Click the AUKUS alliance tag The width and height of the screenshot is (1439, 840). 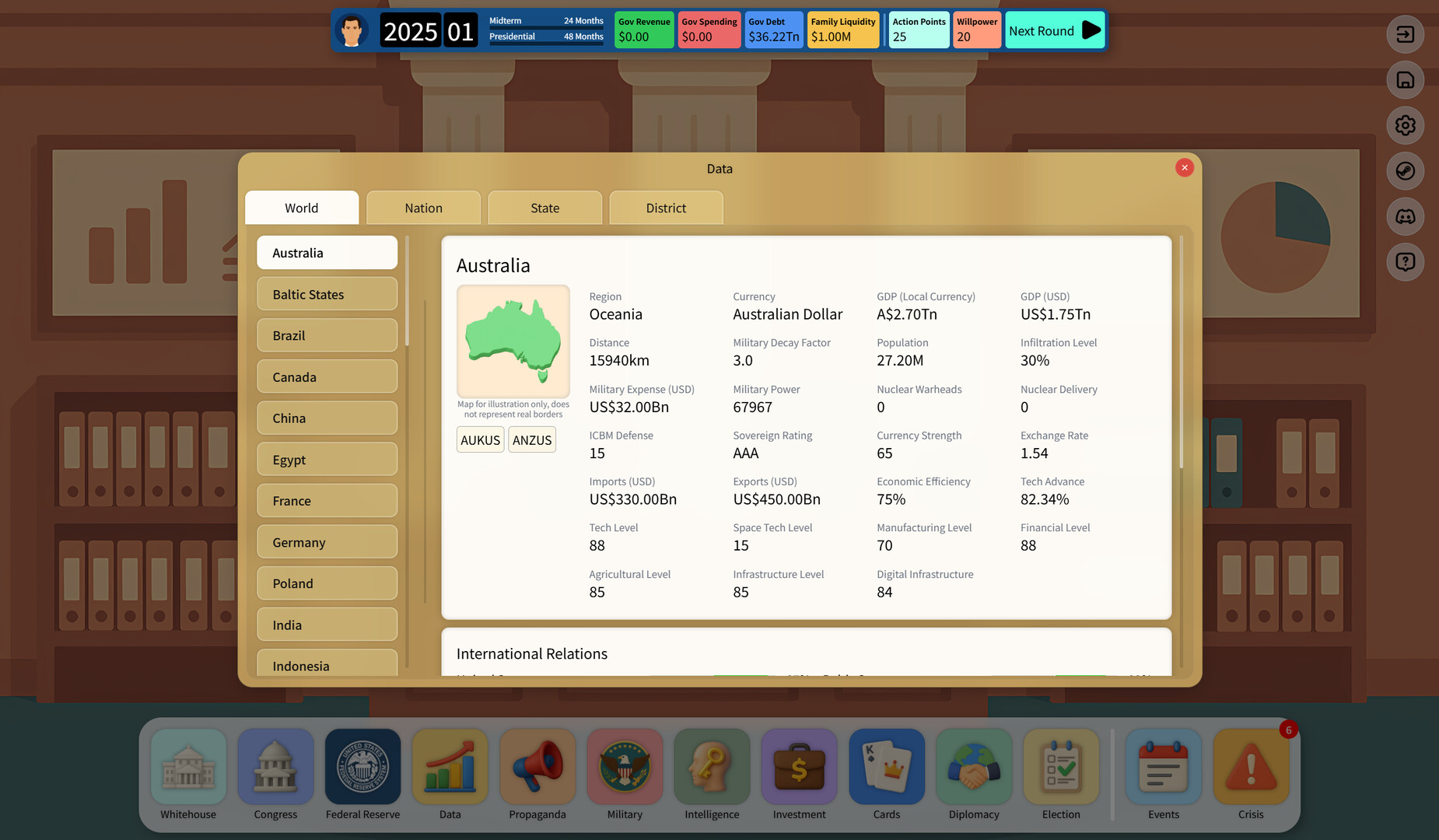click(480, 439)
